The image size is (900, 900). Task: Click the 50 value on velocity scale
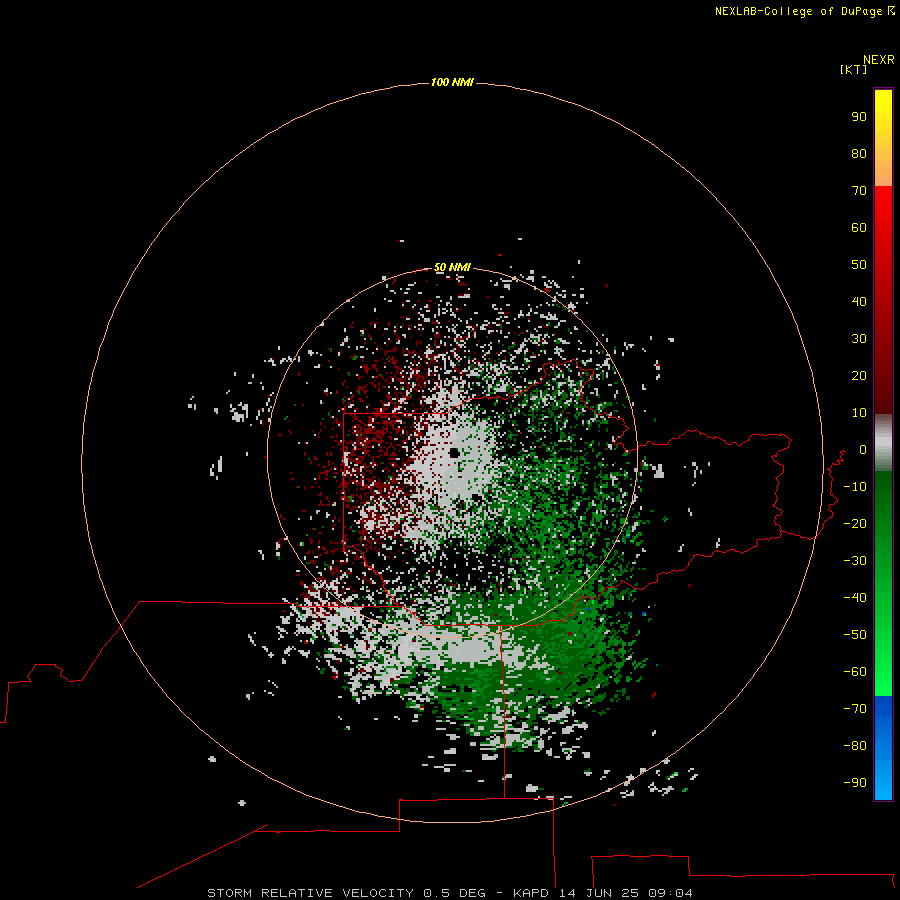click(859, 265)
